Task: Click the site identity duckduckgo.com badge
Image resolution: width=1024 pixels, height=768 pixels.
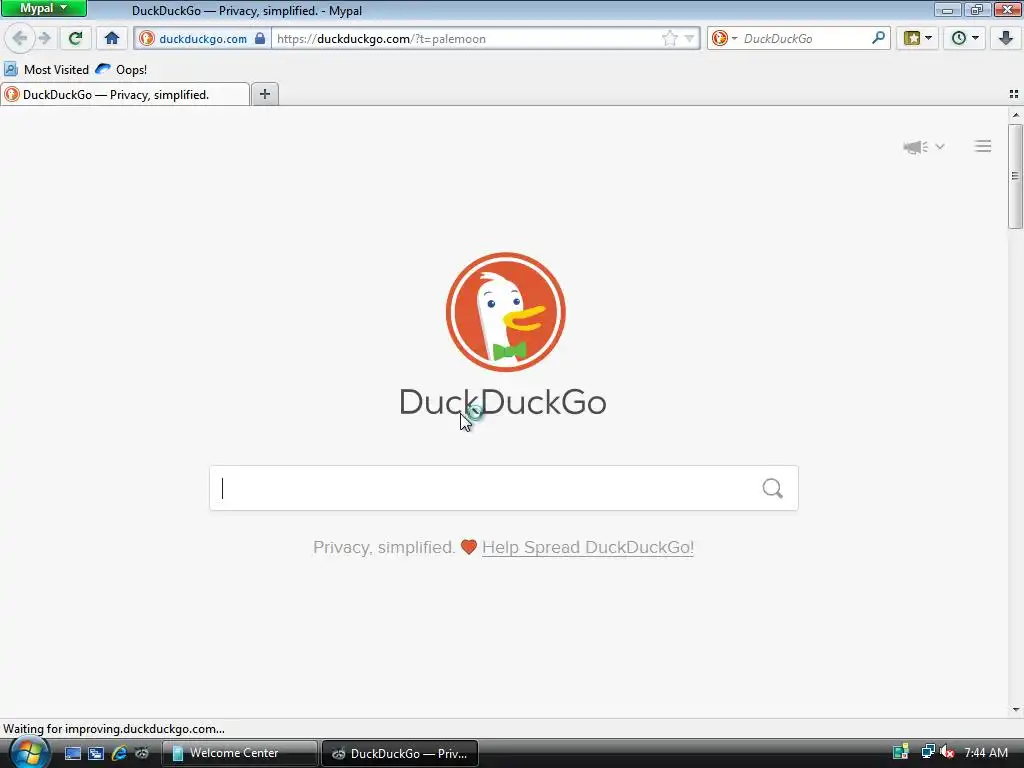Action: click(202, 39)
